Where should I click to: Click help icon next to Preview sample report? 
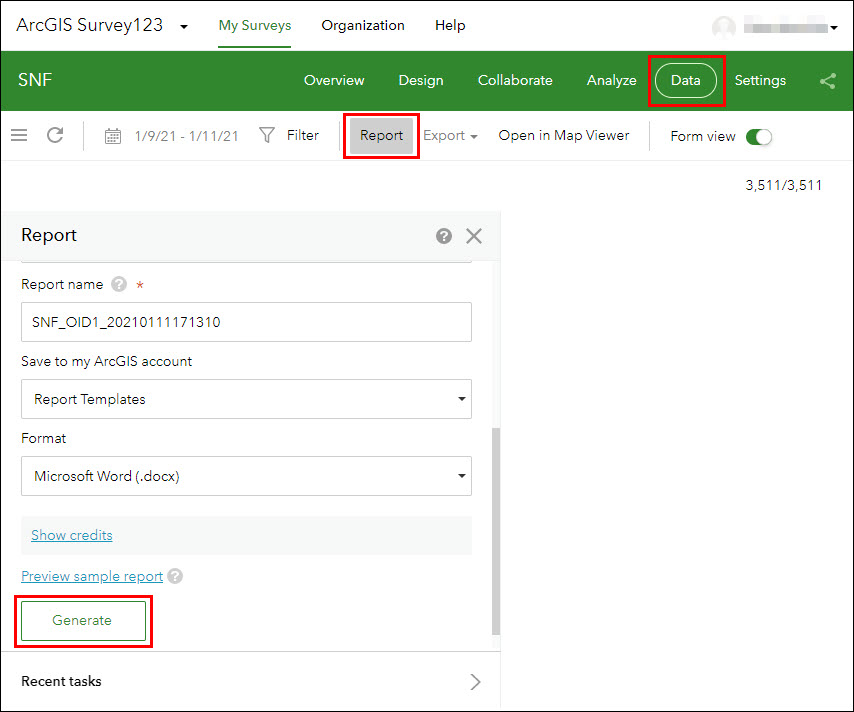(x=175, y=576)
